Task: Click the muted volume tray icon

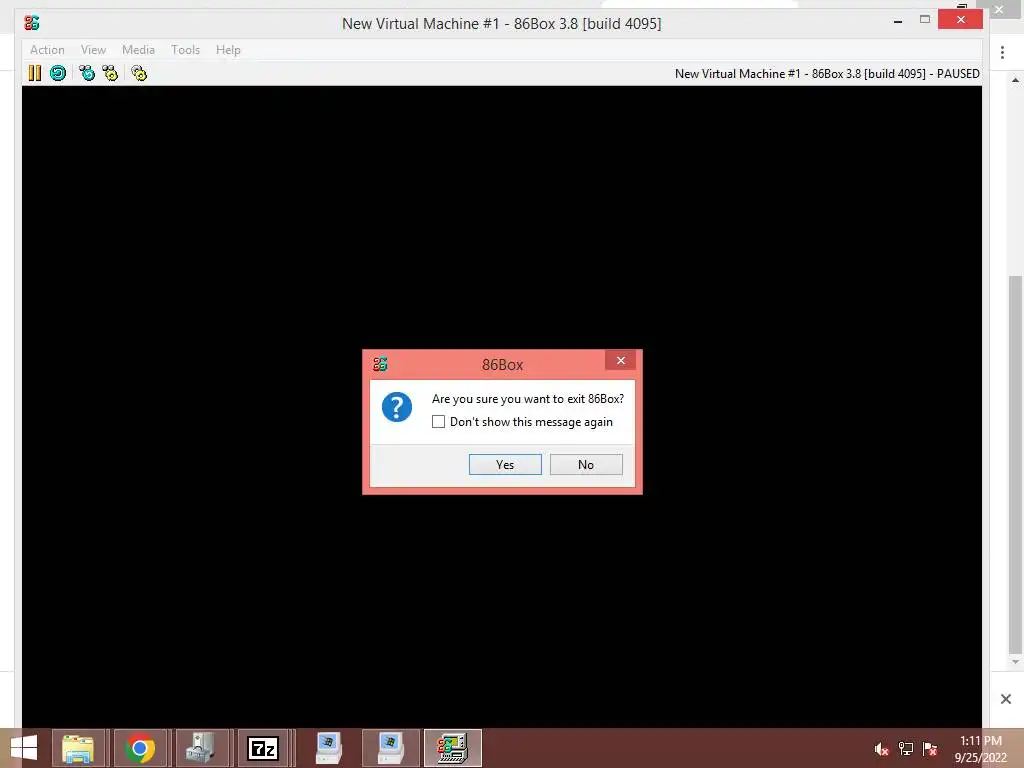Action: [x=881, y=749]
